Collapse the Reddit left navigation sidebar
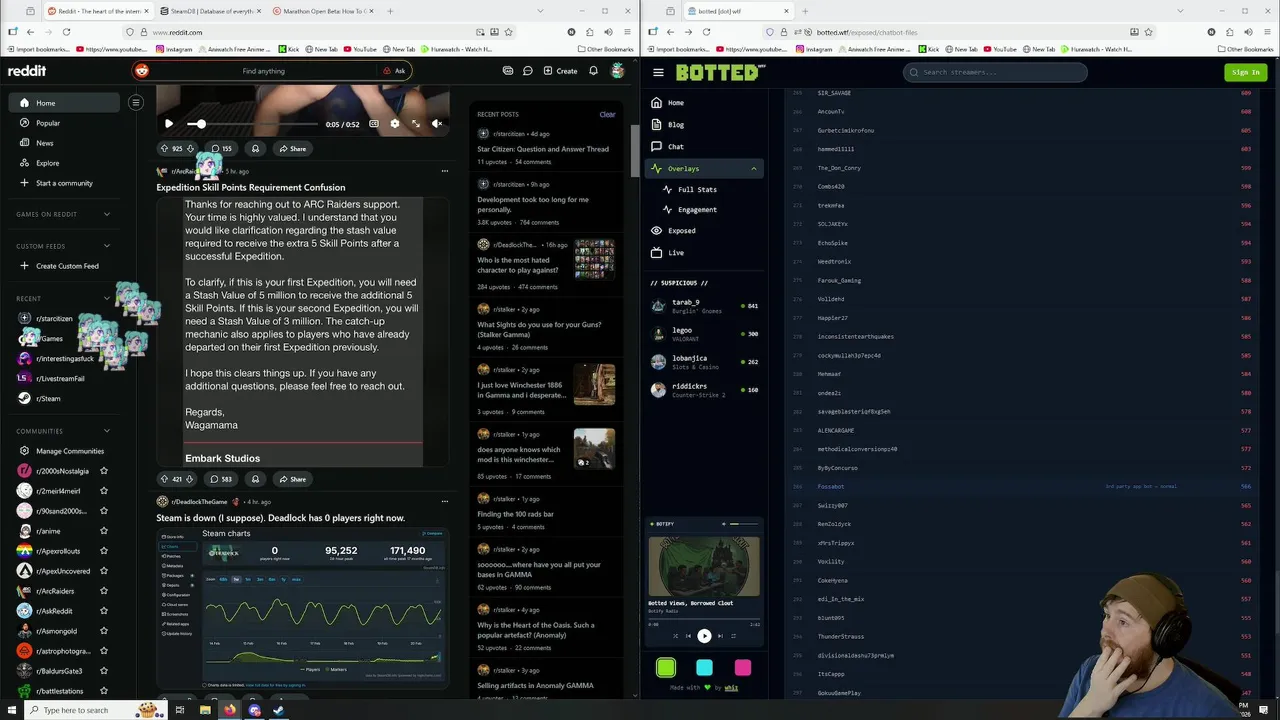Viewport: 1280px width, 720px height. tap(136, 102)
